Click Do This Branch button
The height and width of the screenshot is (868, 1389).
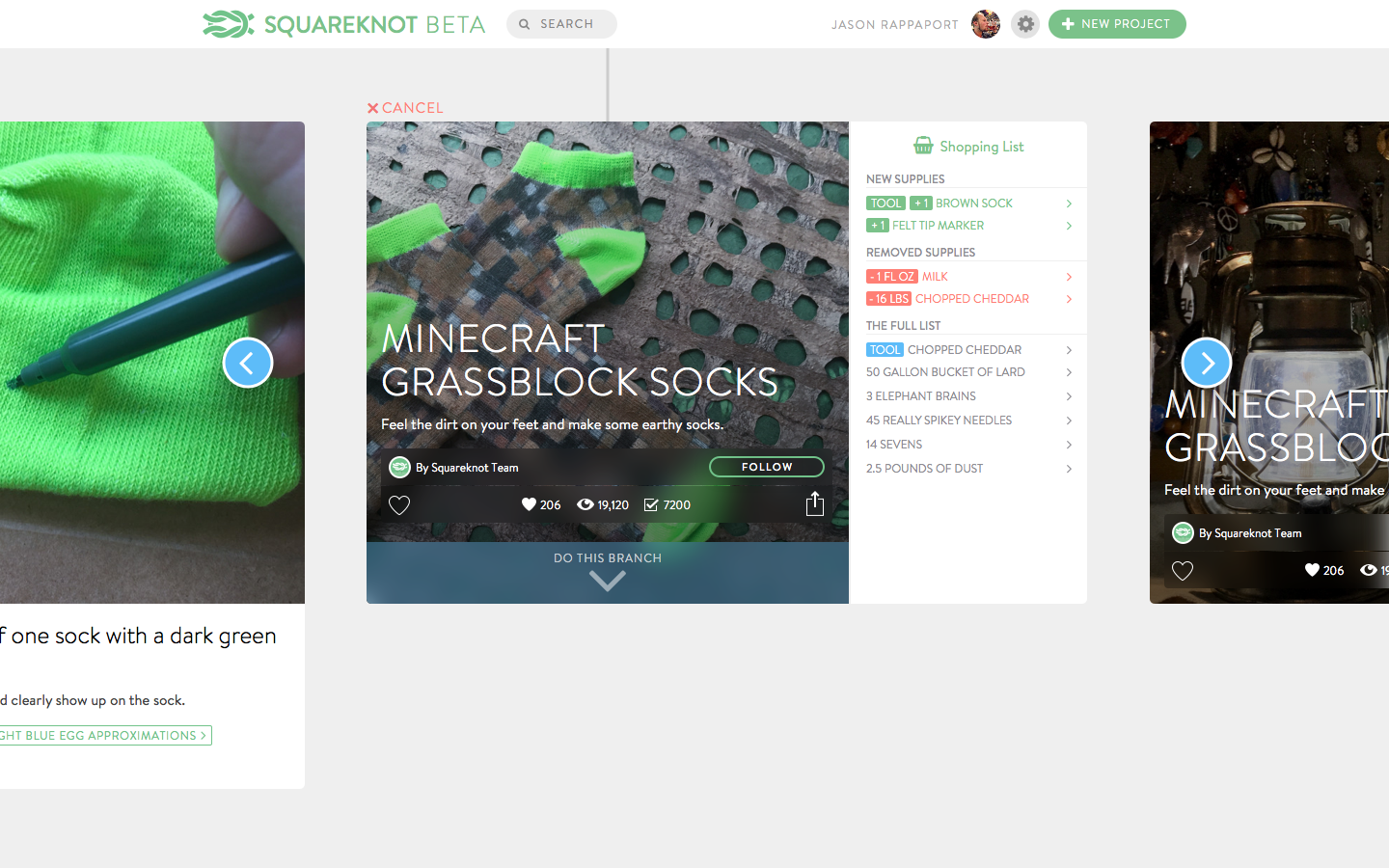608,573
